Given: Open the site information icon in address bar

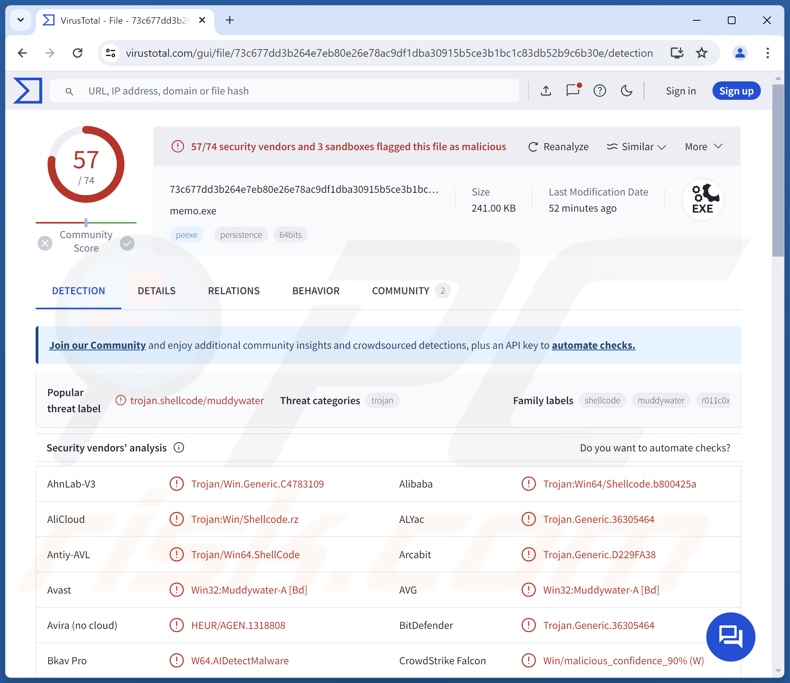Looking at the screenshot, I should (x=110, y=53).
